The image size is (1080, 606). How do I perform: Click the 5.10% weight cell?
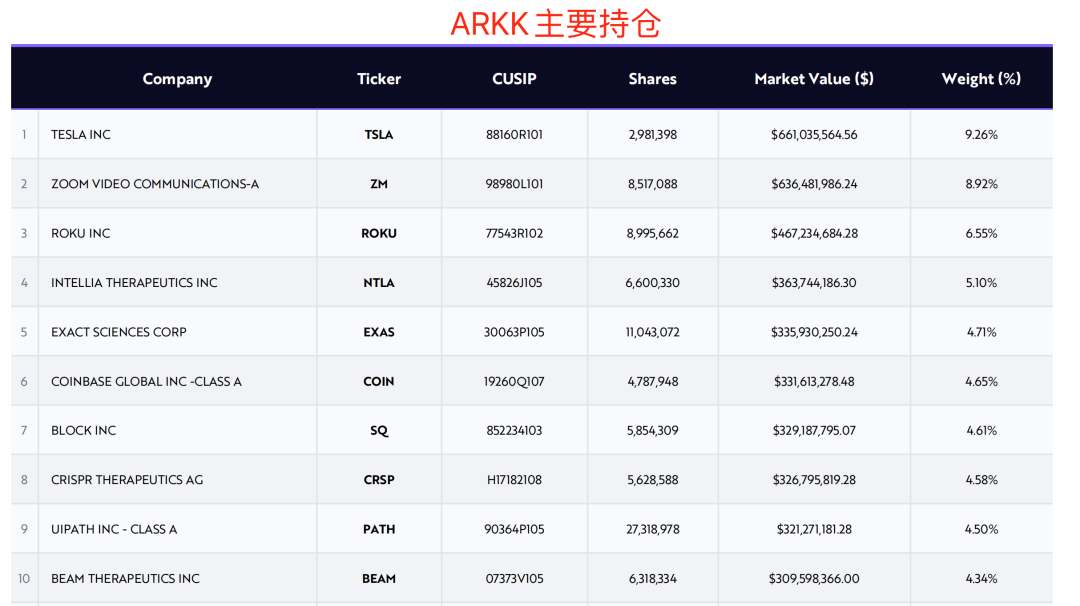[x=981, y=283]
